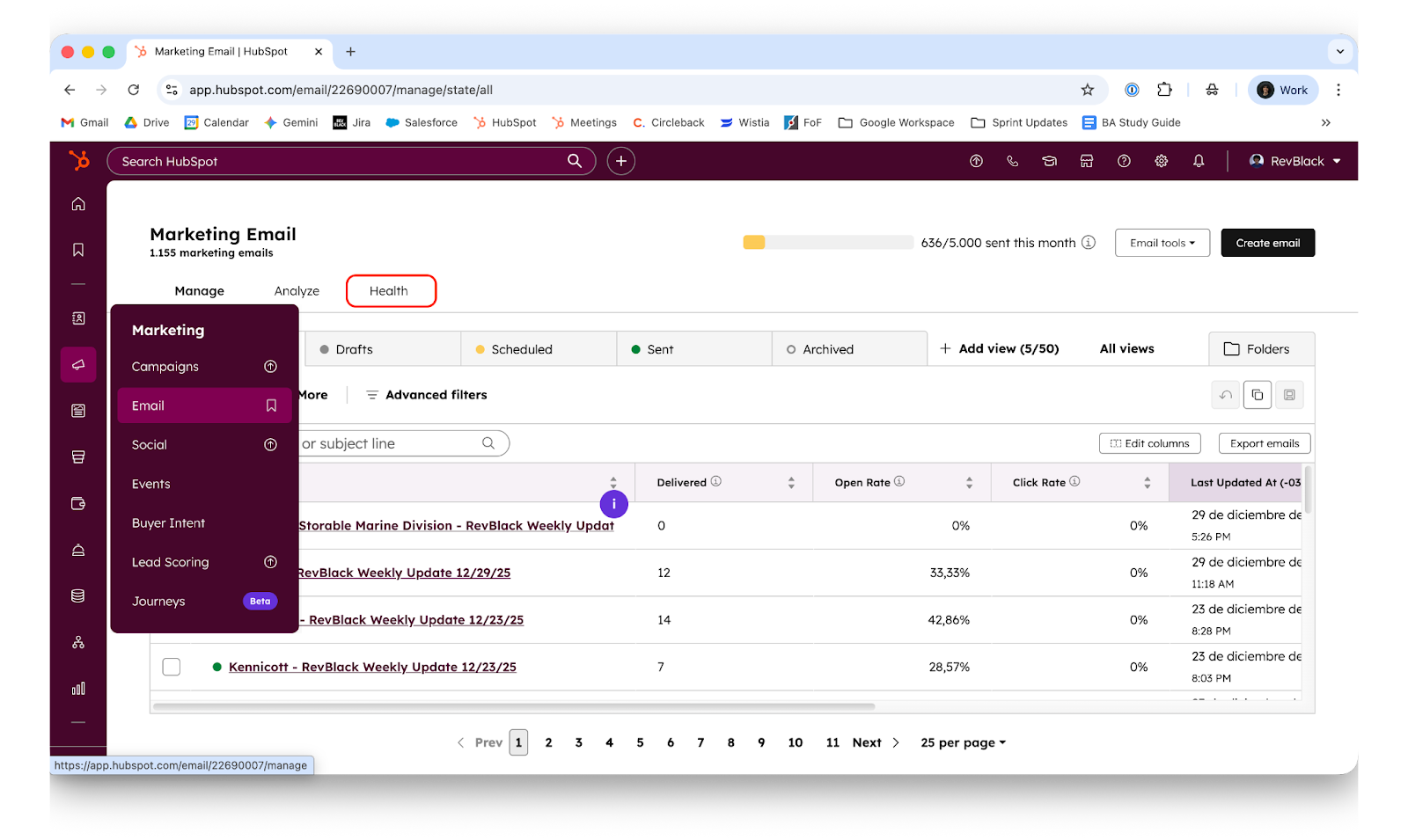Viewport: 1408px width, 840px height.
Task: Tick the checkbox for Kennicott weekly update
Action: pyautogui.click(x=172, y=667)
